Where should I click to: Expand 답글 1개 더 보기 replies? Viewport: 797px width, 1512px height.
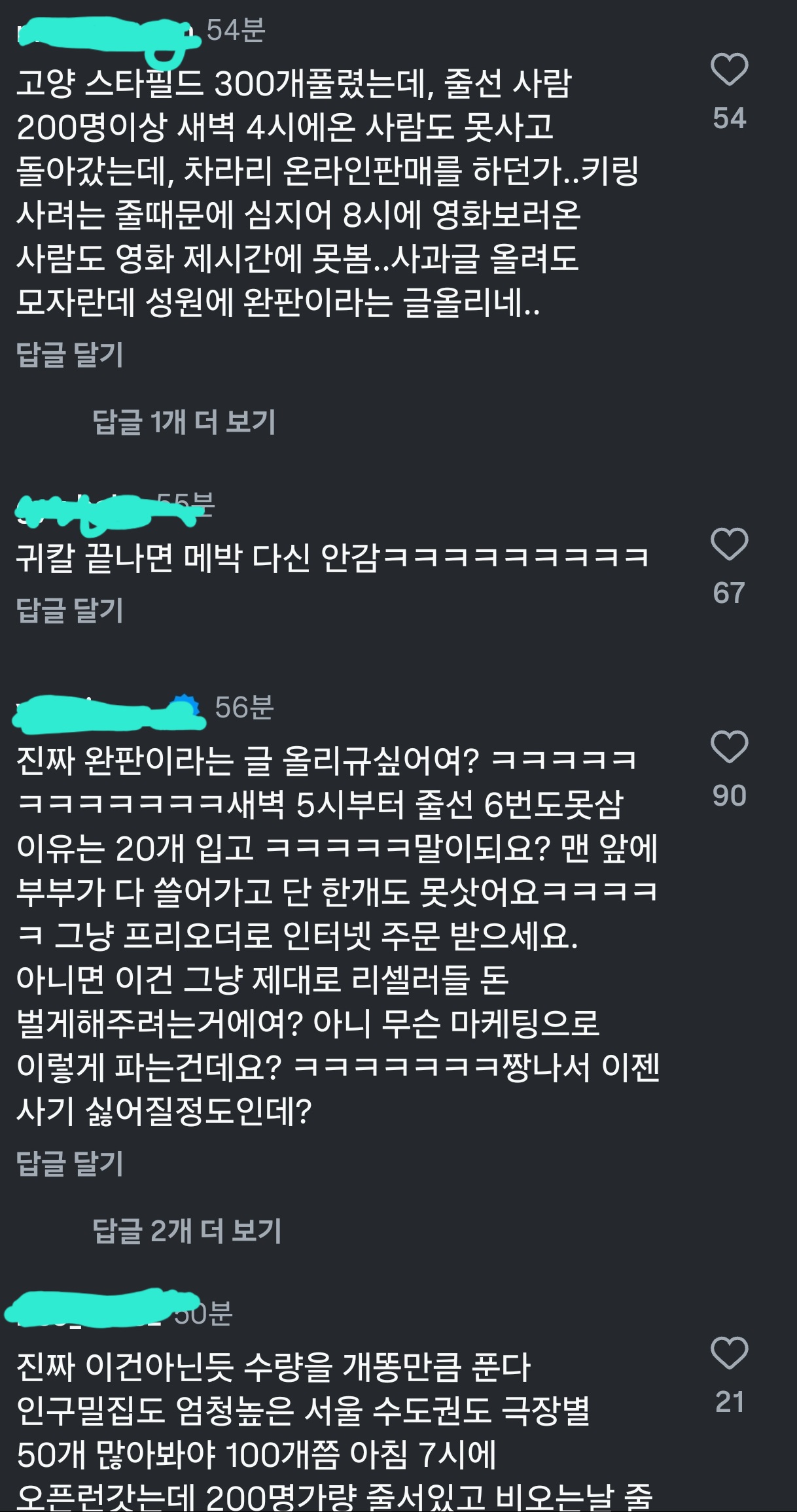(185, 422)
